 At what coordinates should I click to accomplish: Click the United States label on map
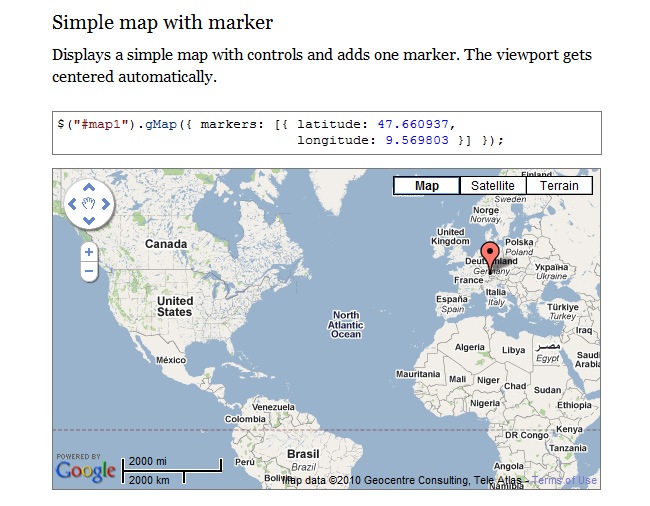coord(174,306)
